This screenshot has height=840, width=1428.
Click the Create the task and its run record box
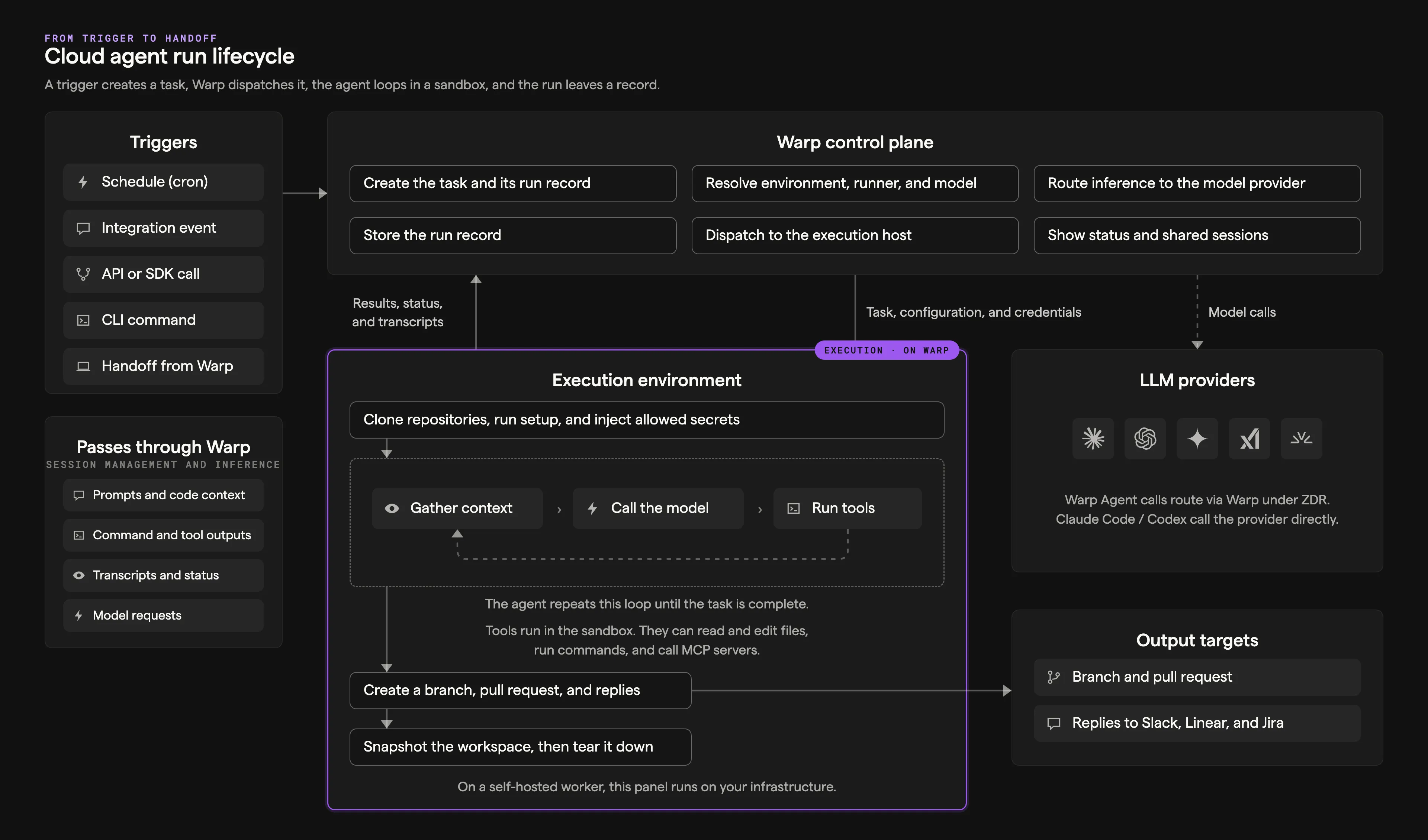click(513, 184)
